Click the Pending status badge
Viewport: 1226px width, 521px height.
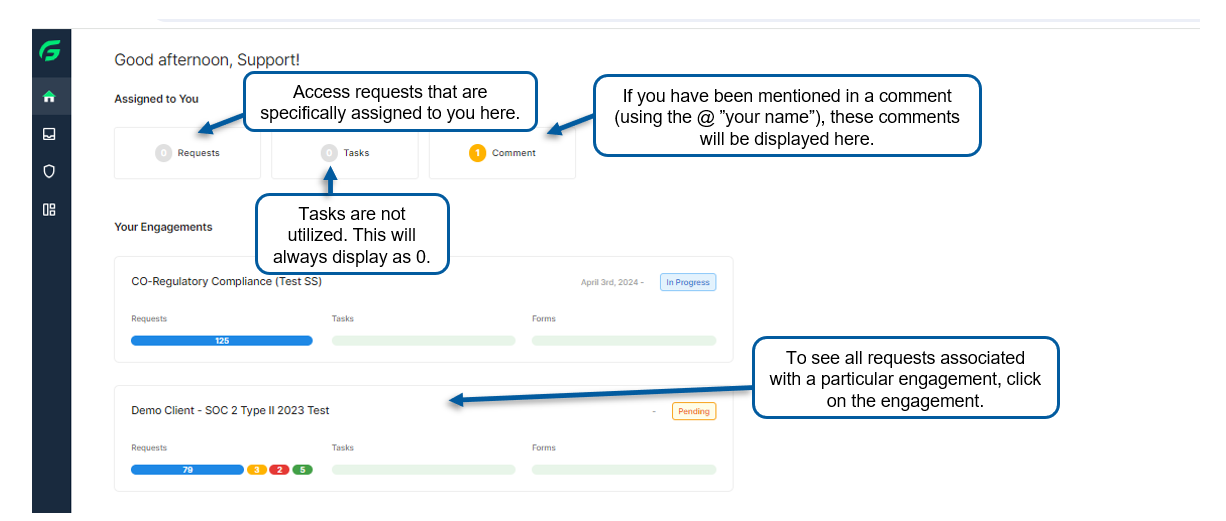coord(694,411)
